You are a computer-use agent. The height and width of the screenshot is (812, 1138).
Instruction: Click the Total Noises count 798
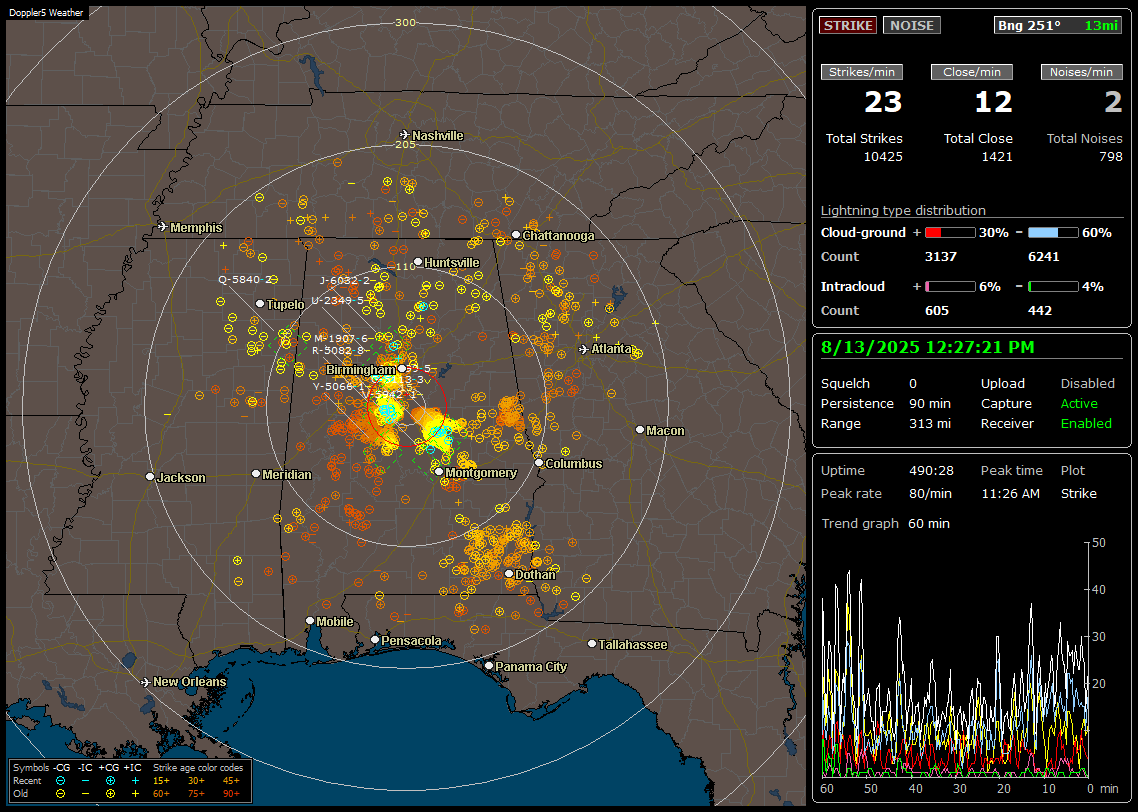1110,156
